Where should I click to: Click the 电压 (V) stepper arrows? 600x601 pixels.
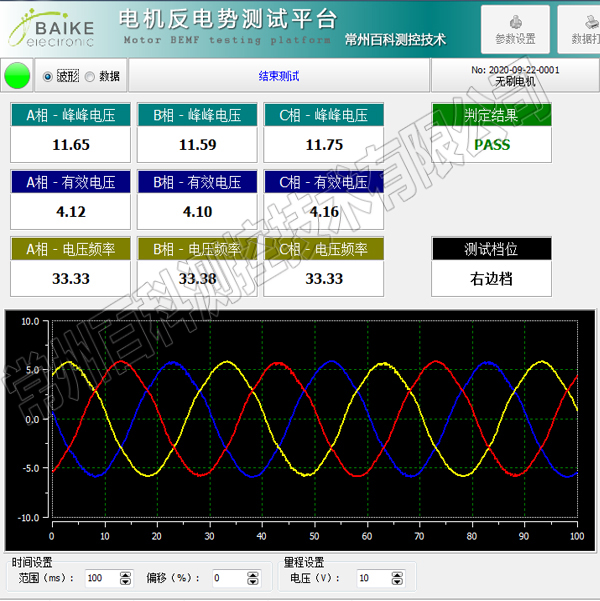click(x=398, y=578)
